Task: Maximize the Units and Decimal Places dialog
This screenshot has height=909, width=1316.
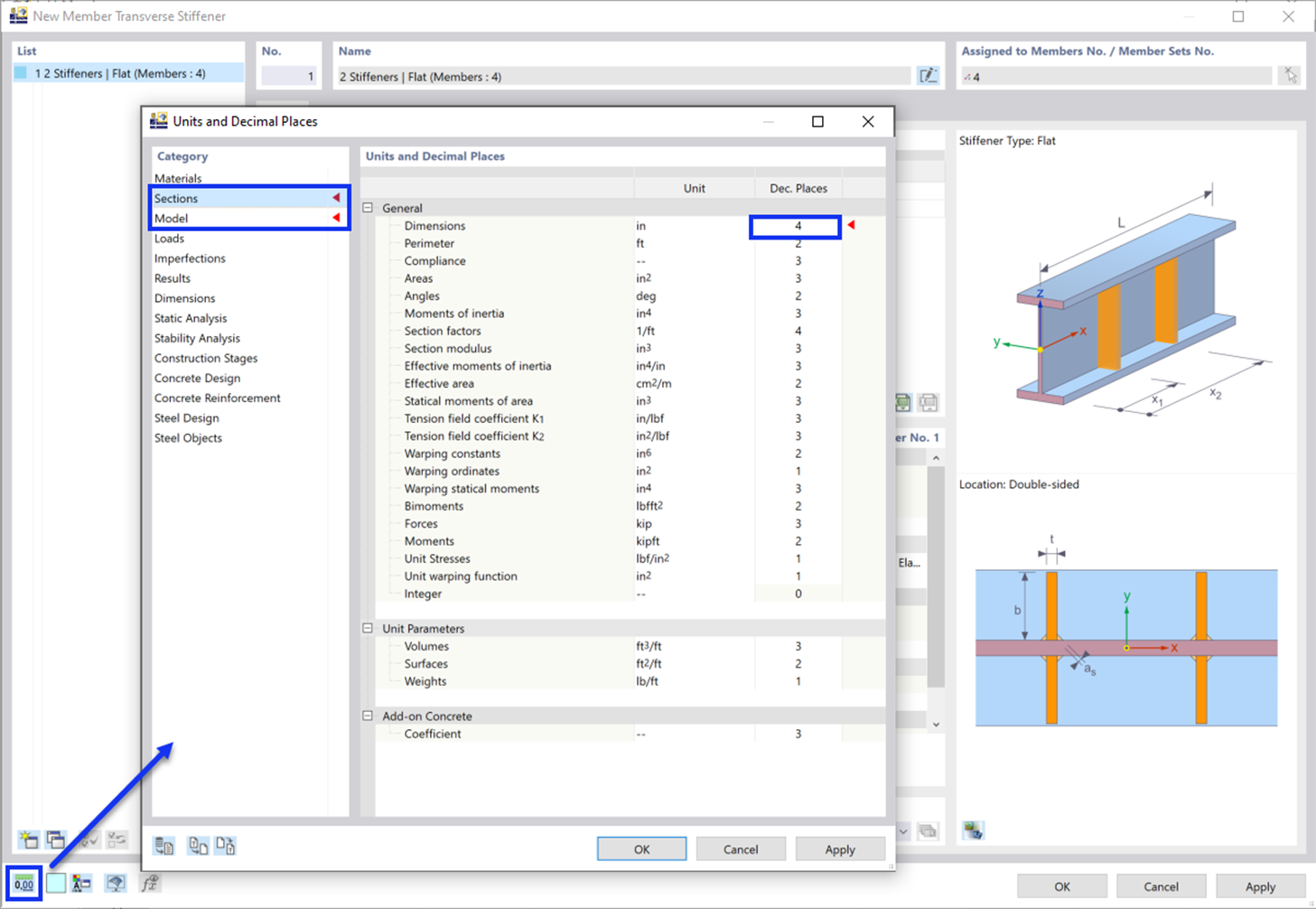Action: [x=817, y=121]
